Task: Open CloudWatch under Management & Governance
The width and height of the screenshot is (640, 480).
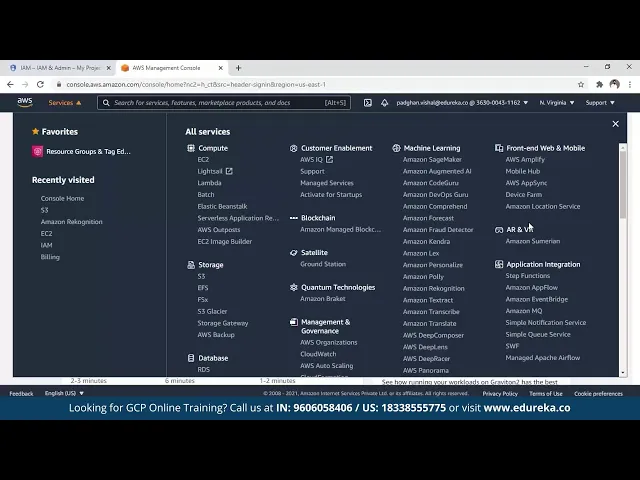Action: (318, 354)
